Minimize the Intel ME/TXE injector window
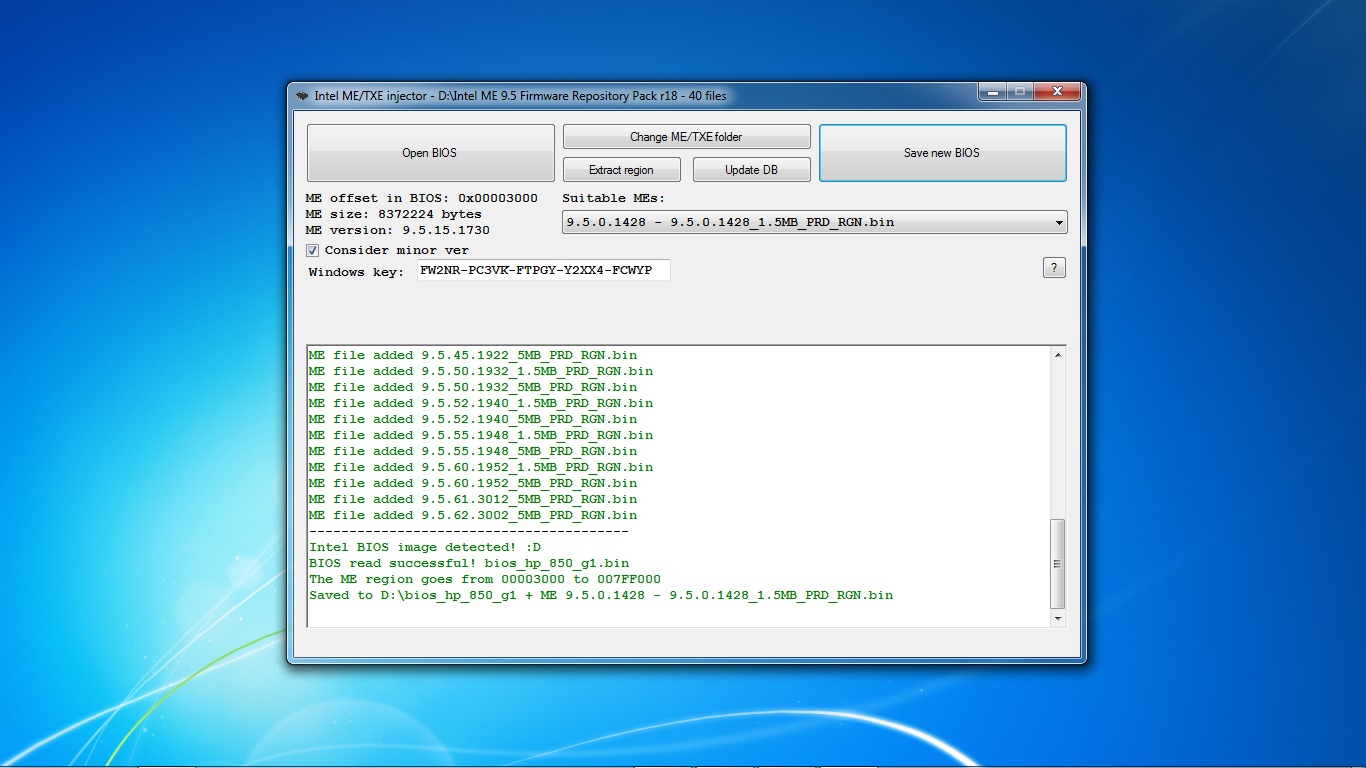The width and height of the screenshot is (1366, 768). (x=992, y=93)
